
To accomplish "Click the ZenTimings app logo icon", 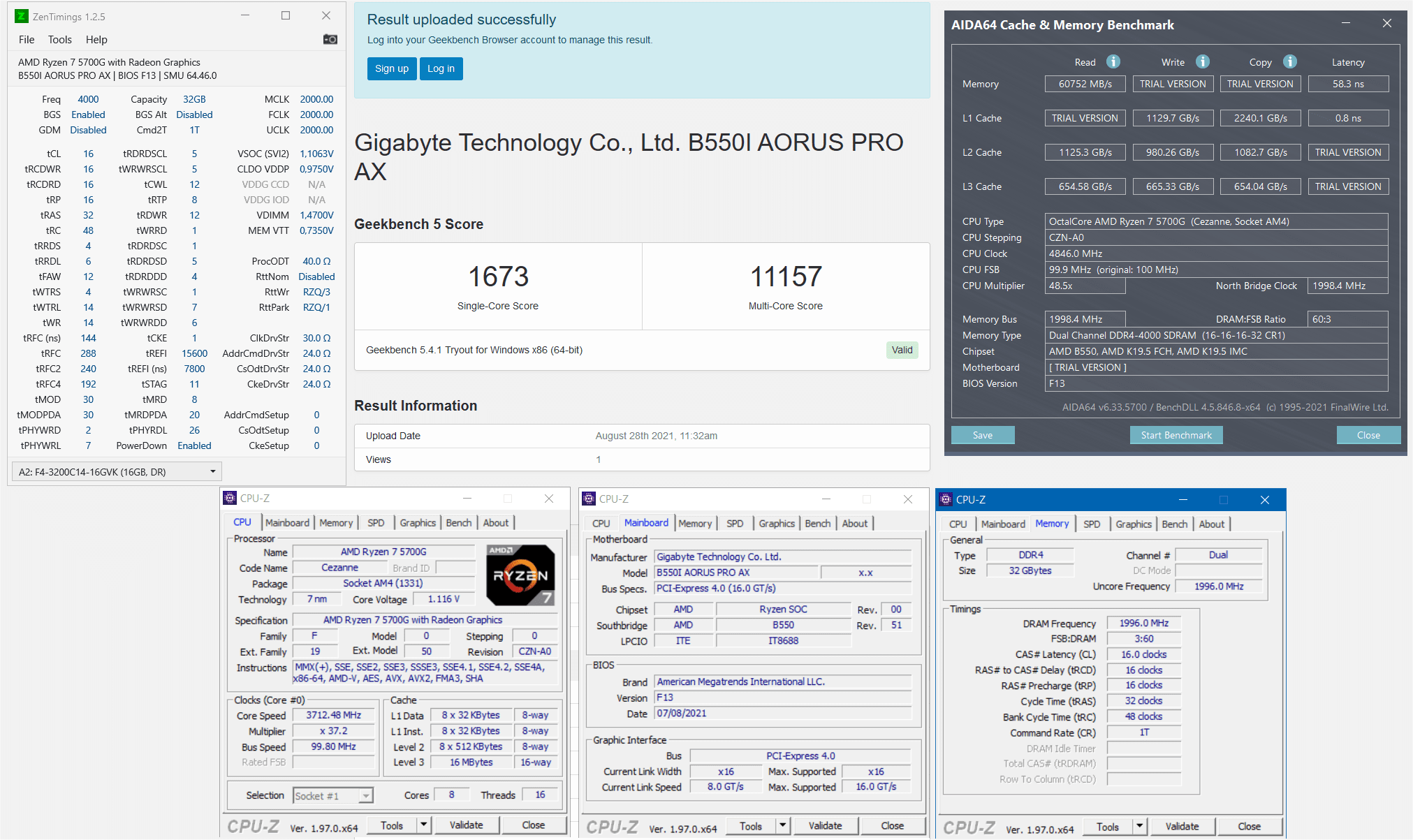I will click(x=22, y=16).
